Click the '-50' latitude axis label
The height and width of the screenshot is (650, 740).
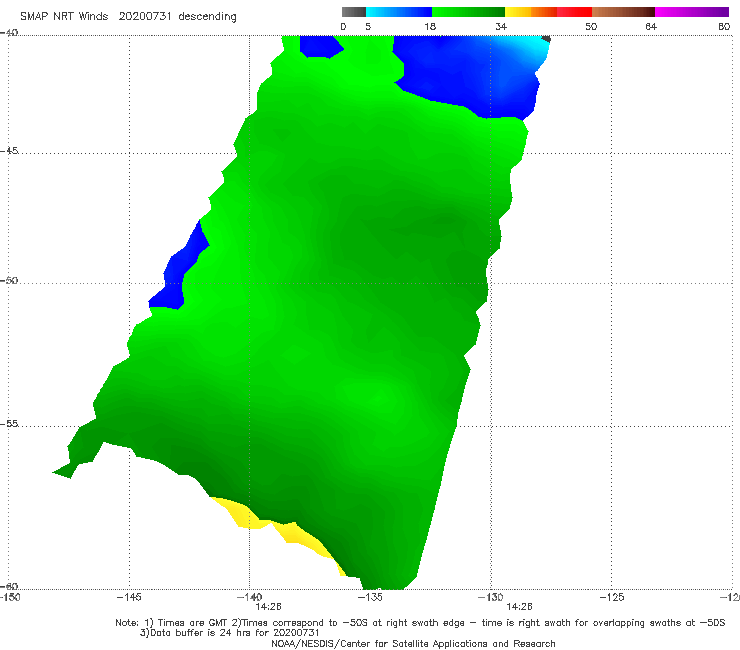point(9,280)
